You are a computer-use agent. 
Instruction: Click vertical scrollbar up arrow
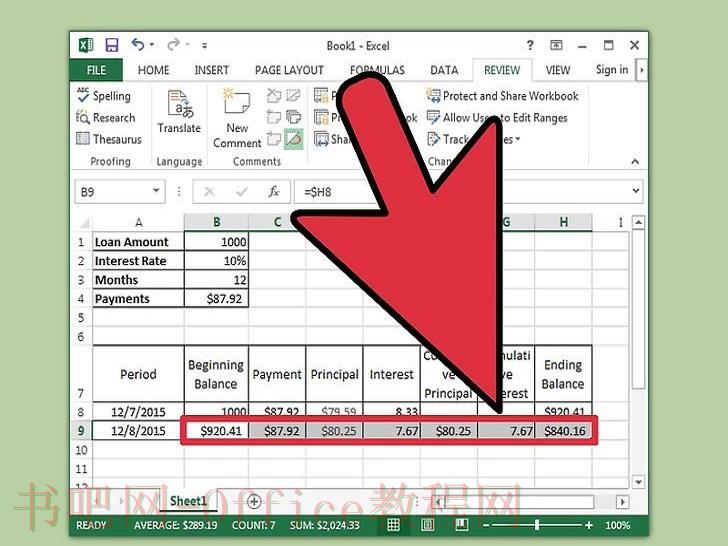click(x=638, y=222)
